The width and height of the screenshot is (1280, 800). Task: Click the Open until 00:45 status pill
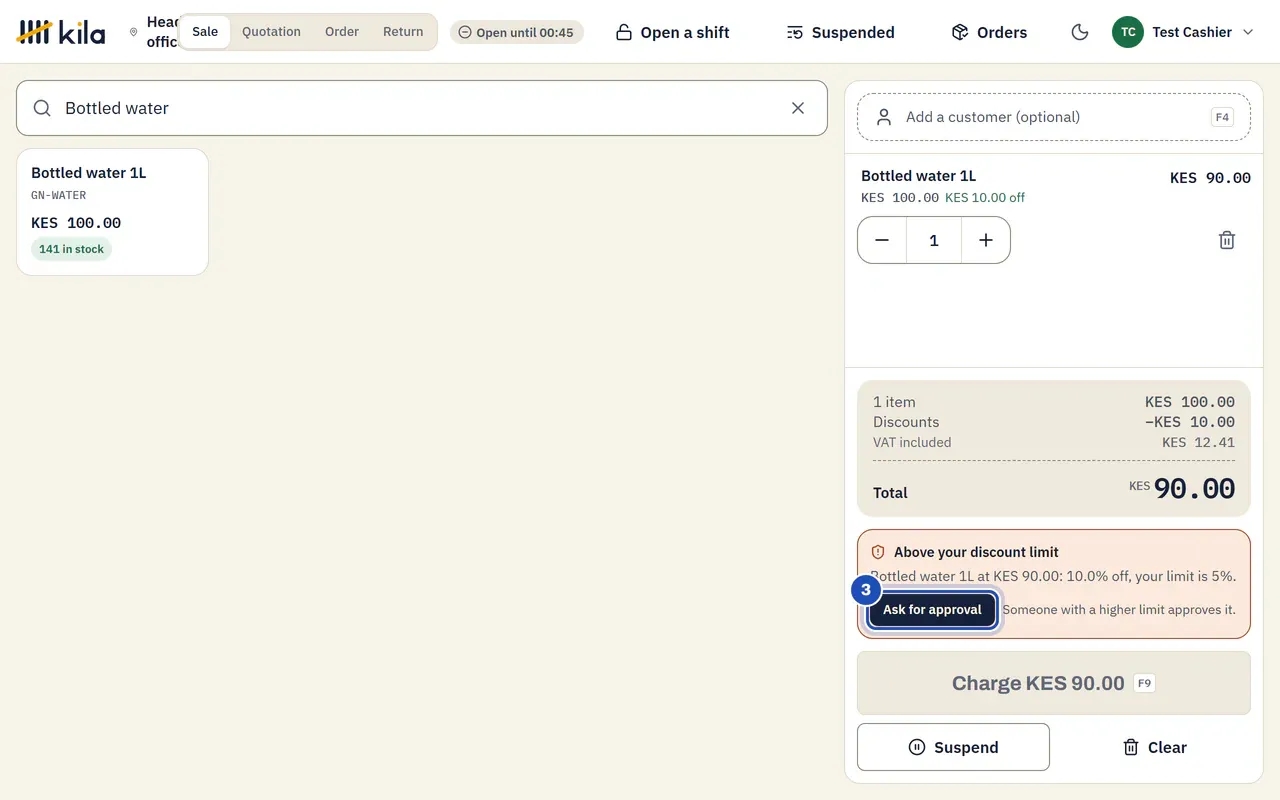pos(517,32)
